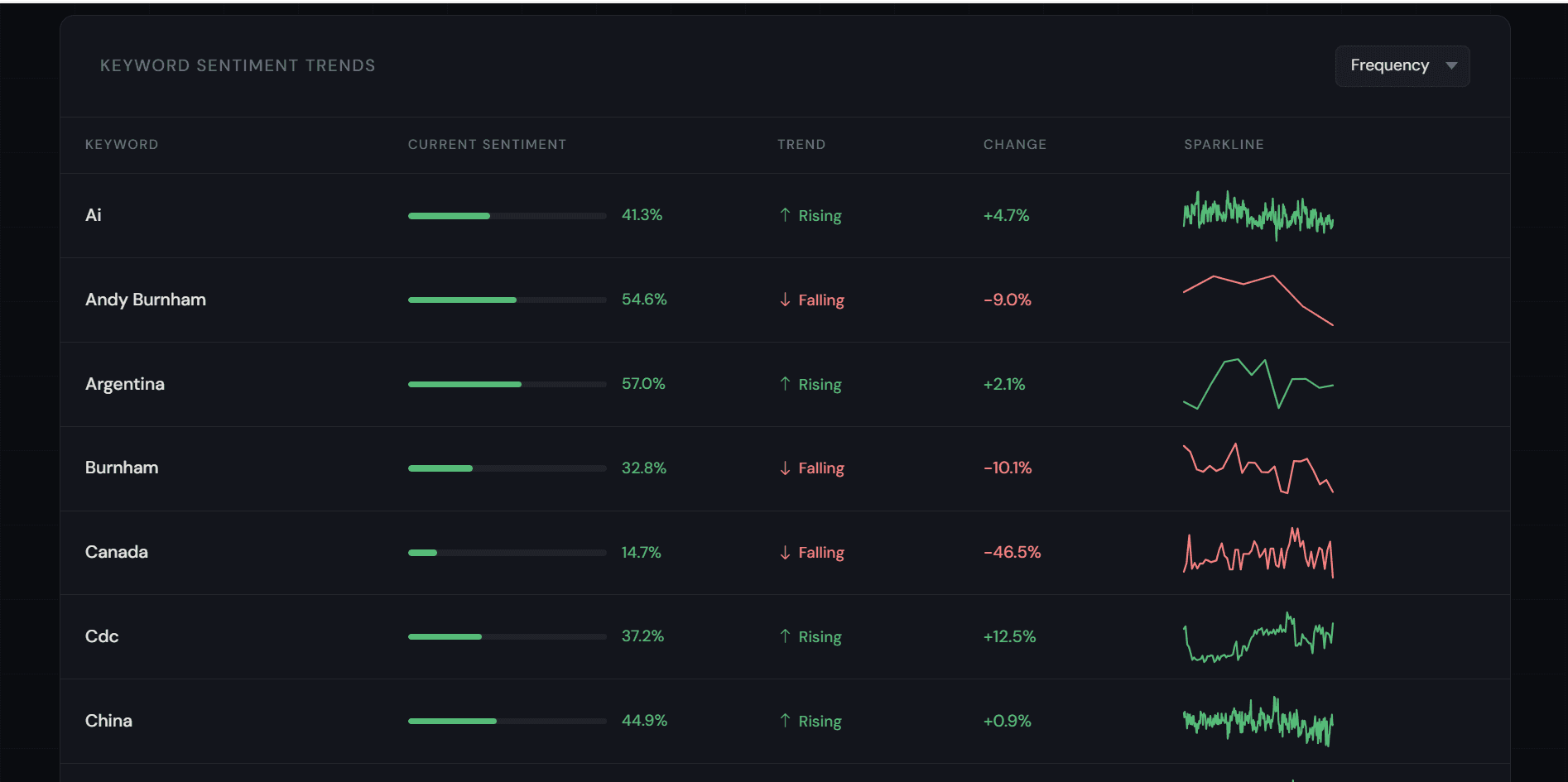1568x782 pixels.
Task: Click the +0.9% change value
Action: [x=1008, y=721]
